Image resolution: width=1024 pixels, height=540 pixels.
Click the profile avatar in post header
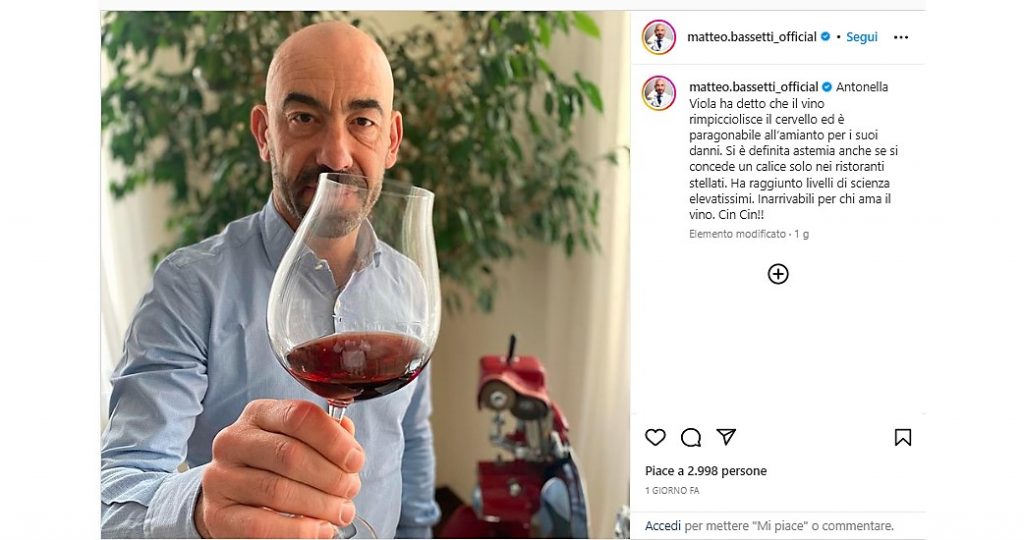[659, 37]
